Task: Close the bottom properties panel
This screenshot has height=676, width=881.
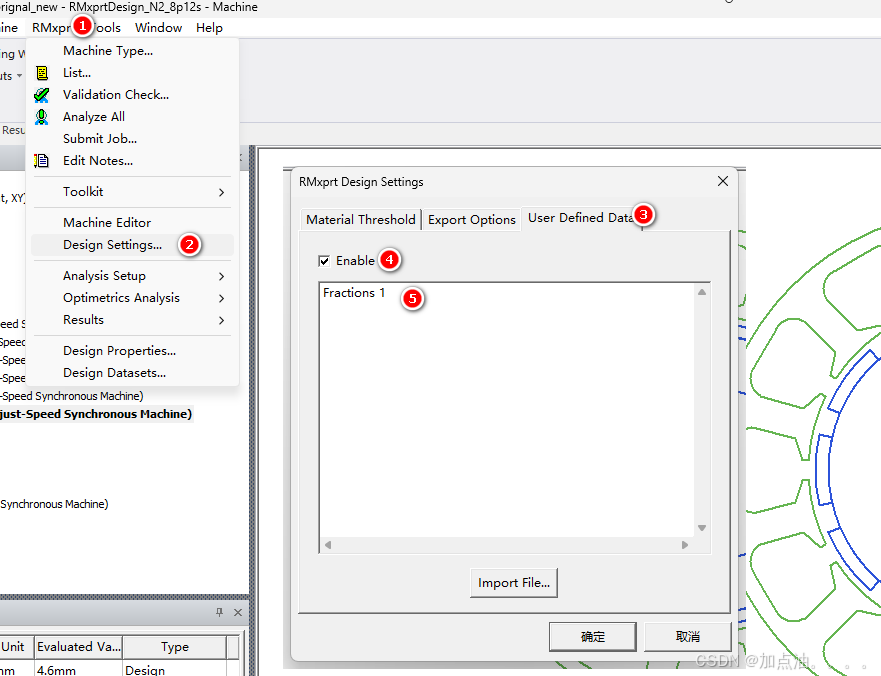Action: [238, 612]
